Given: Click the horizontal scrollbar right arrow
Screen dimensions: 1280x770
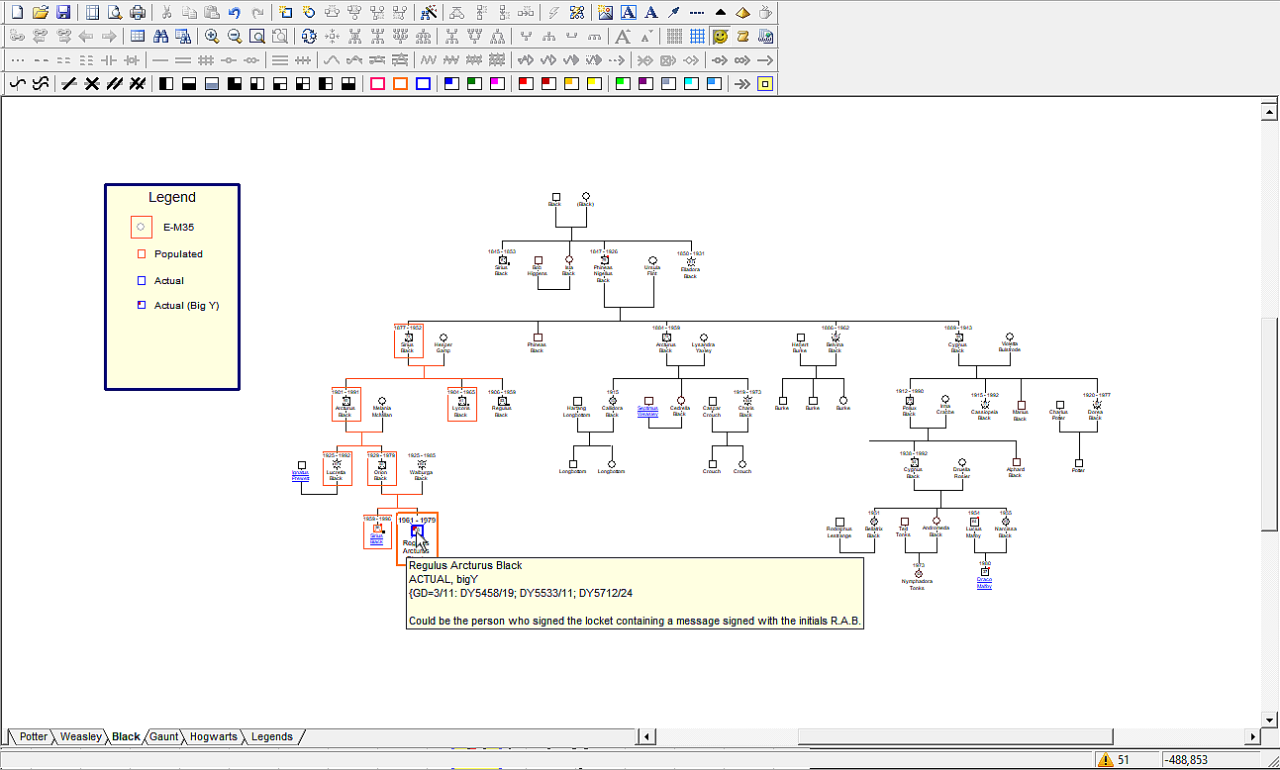Looking at the screenshot, I should [x=1253, y=737].
